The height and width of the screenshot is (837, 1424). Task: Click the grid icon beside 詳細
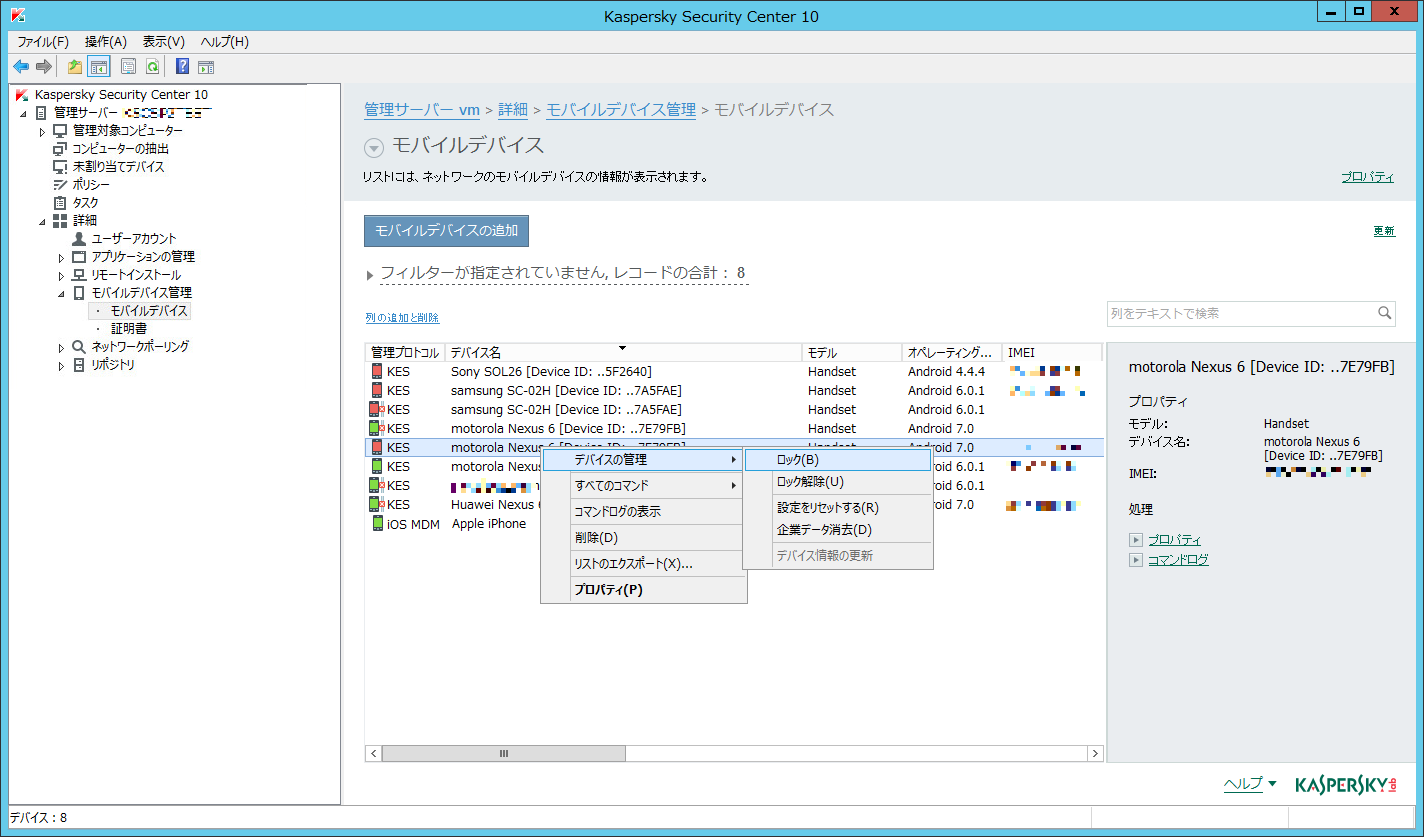[60, 221]
